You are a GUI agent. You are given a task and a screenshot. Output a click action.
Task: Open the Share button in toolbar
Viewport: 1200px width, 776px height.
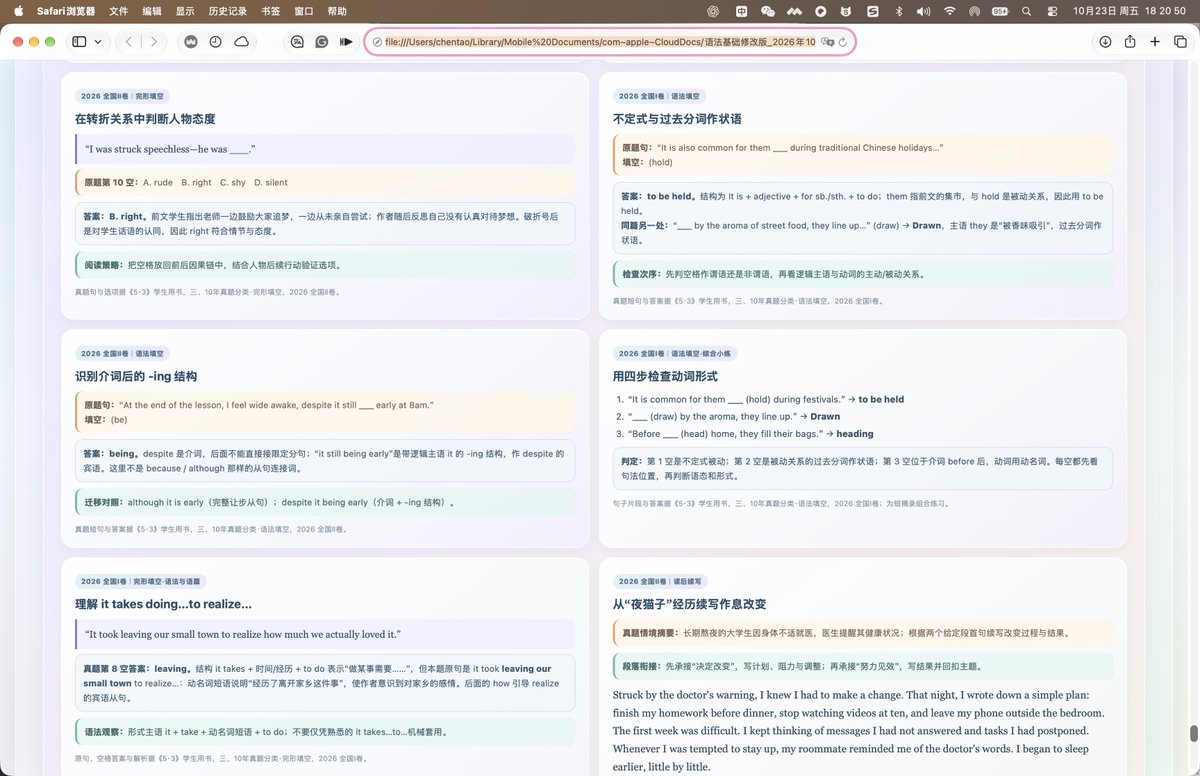(1130, 41)
